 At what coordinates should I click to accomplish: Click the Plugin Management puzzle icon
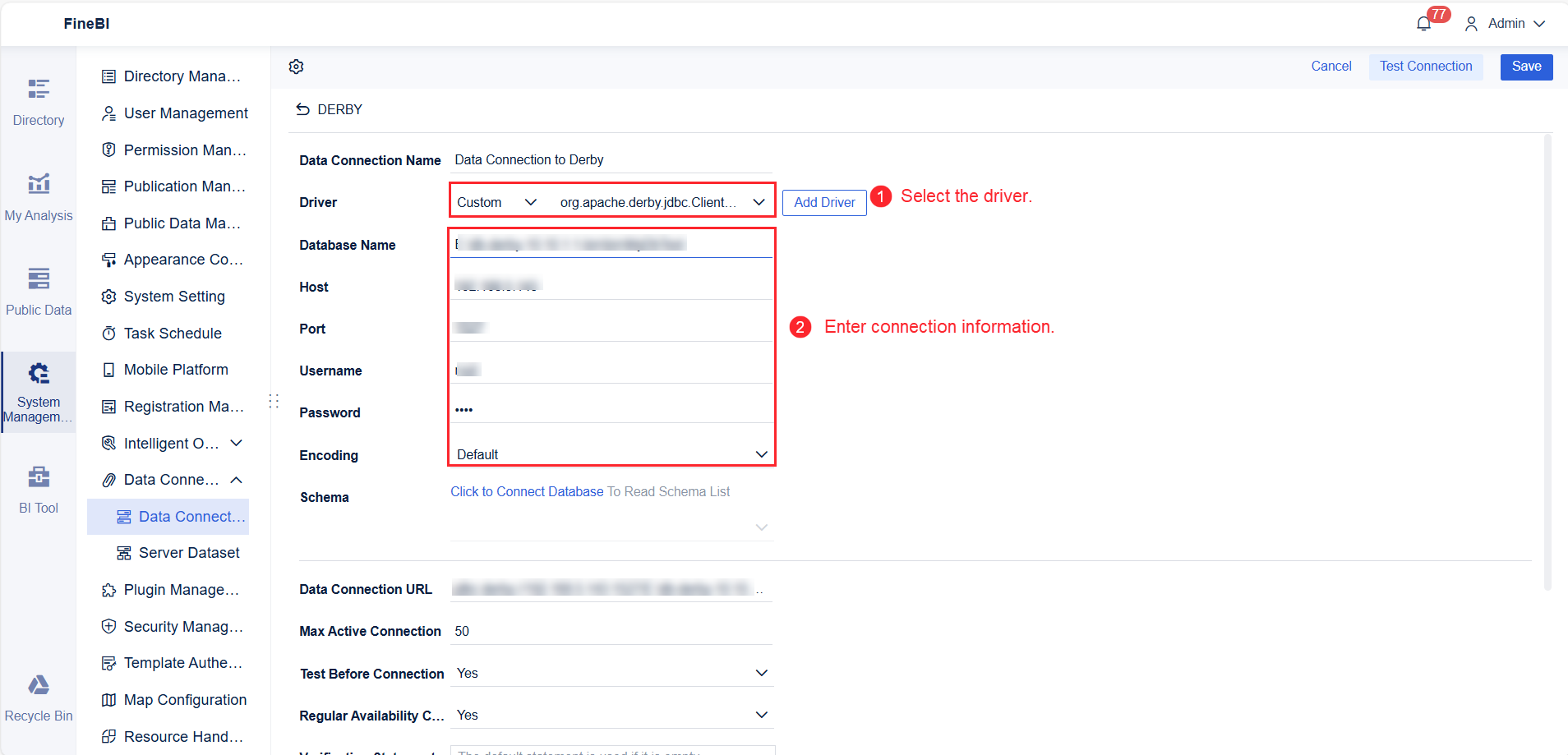pyautogui.click(x=108, y=590)
